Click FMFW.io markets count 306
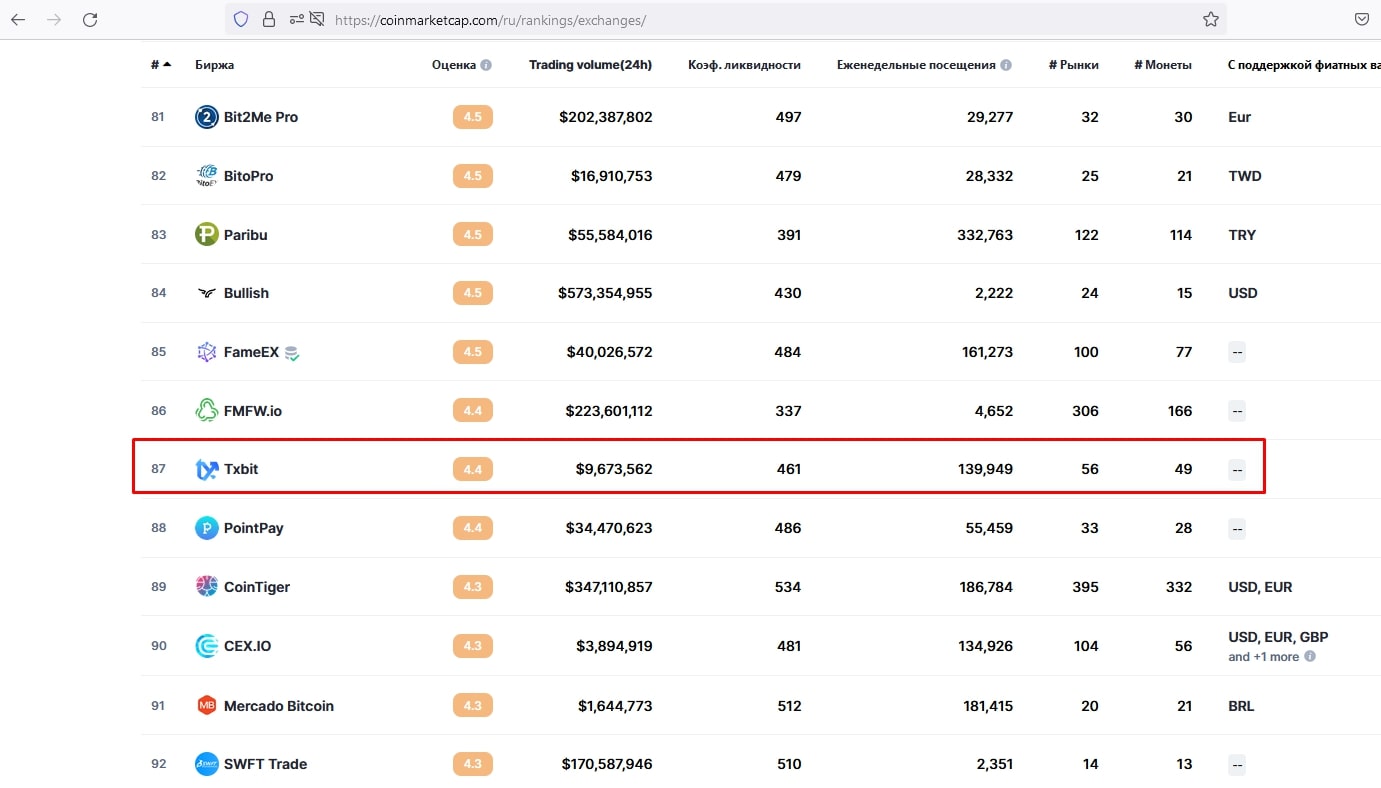This screenshot has height=788, width=1381. click(x=1084, y=411)
